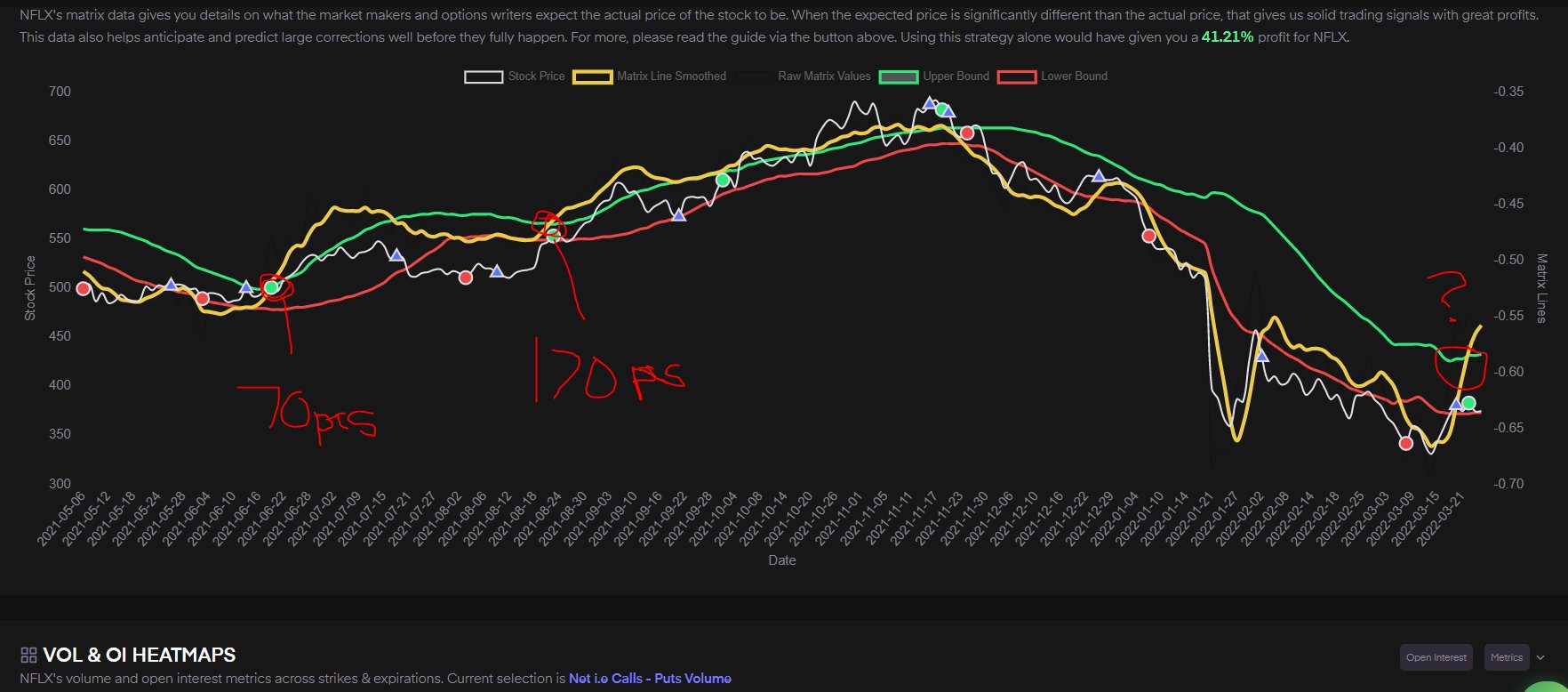Show the Raw Matrix Values series

pyautogui.click(x=802, y=76)
